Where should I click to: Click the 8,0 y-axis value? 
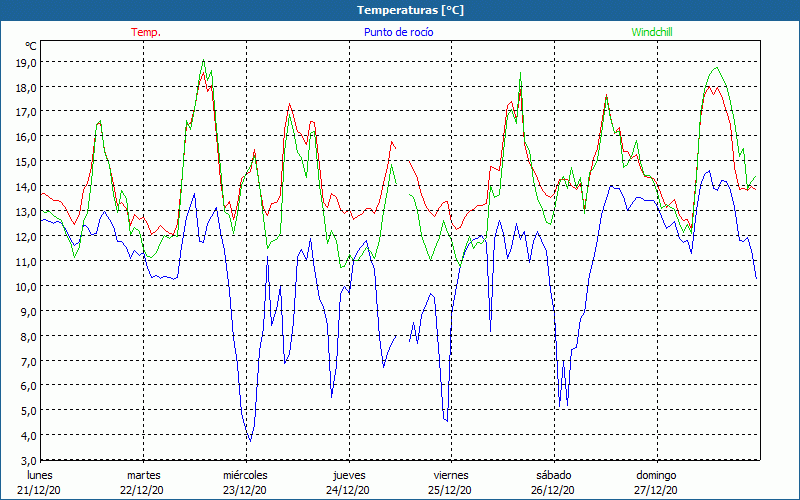29,337
